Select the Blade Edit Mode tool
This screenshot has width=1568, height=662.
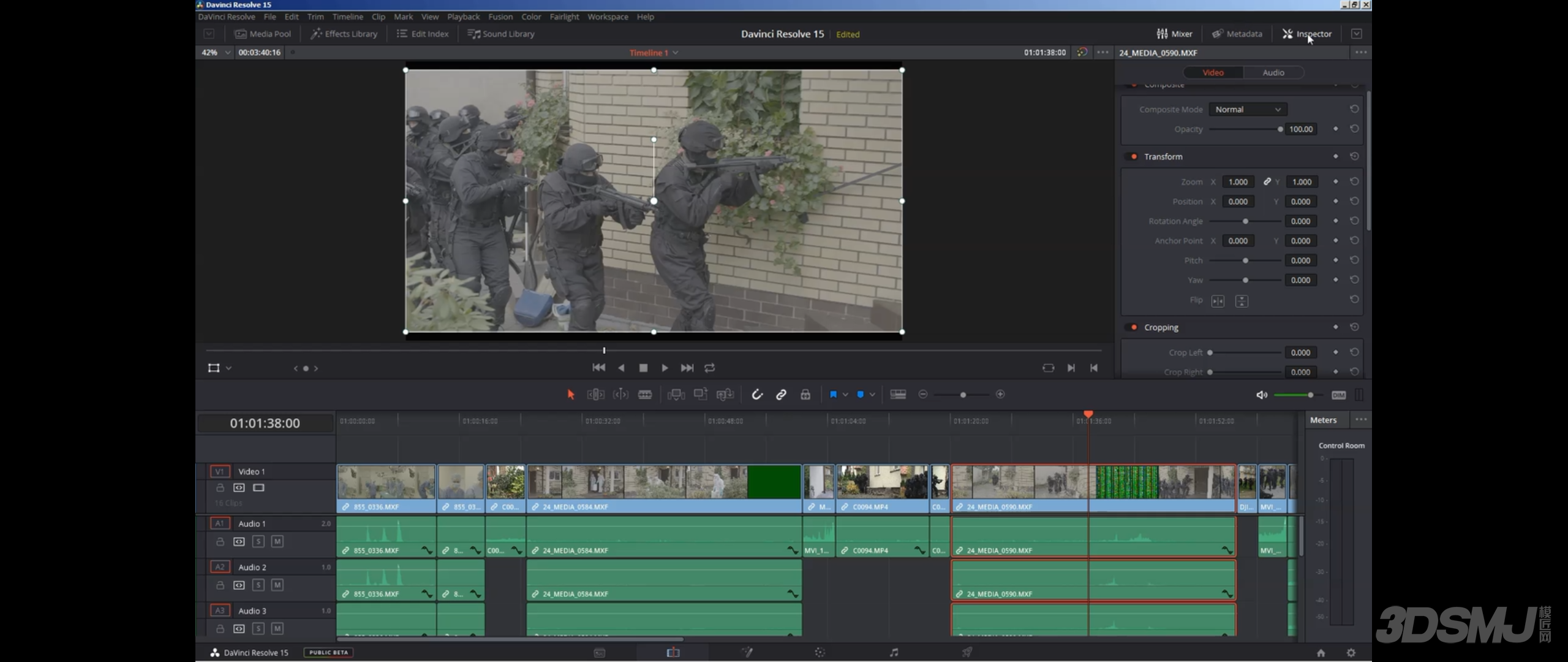645,395
